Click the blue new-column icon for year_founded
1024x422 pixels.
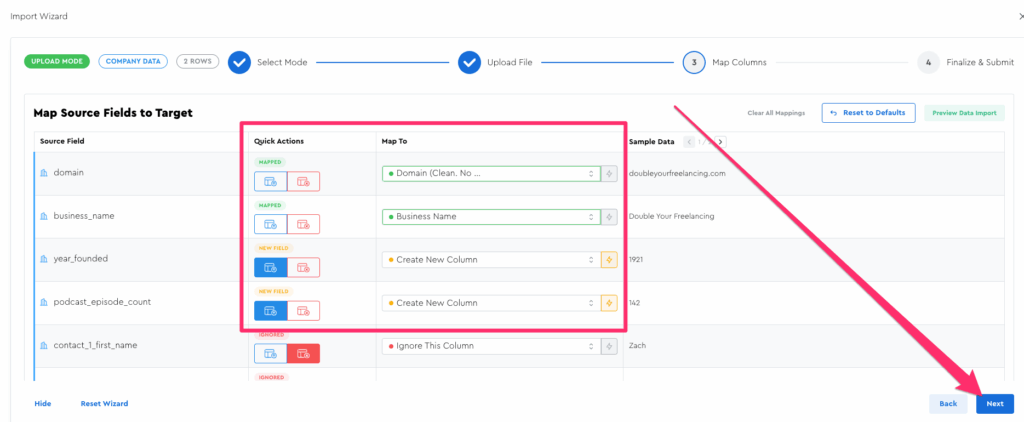coord(270,267)
